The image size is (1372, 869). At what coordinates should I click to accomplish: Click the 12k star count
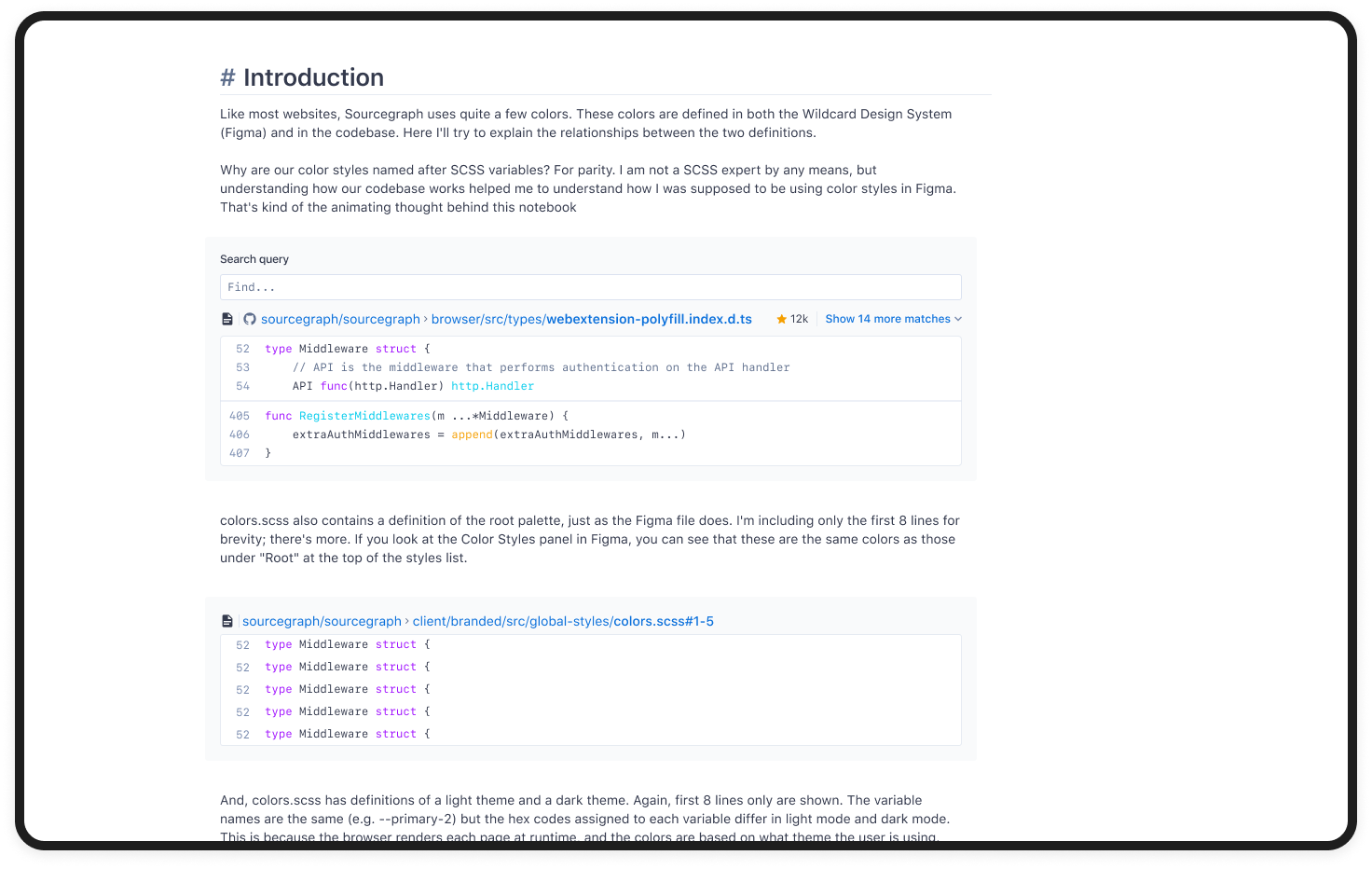click(799, 319)
